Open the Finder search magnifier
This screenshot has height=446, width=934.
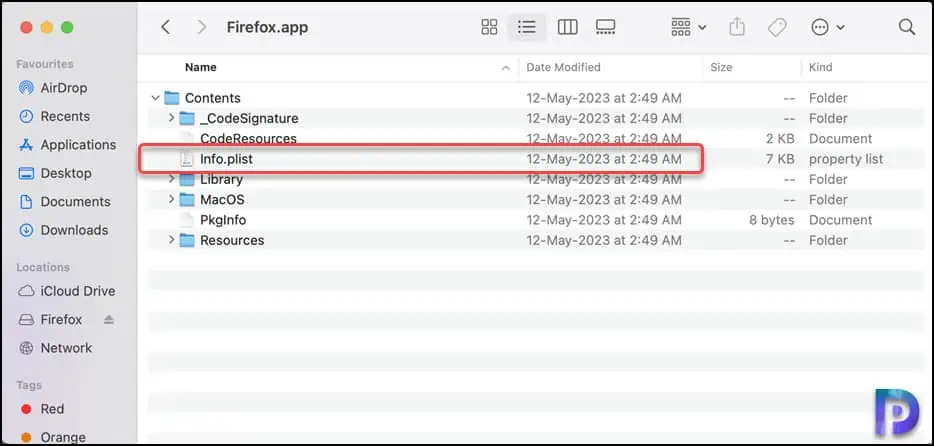[x=907, y=27]
